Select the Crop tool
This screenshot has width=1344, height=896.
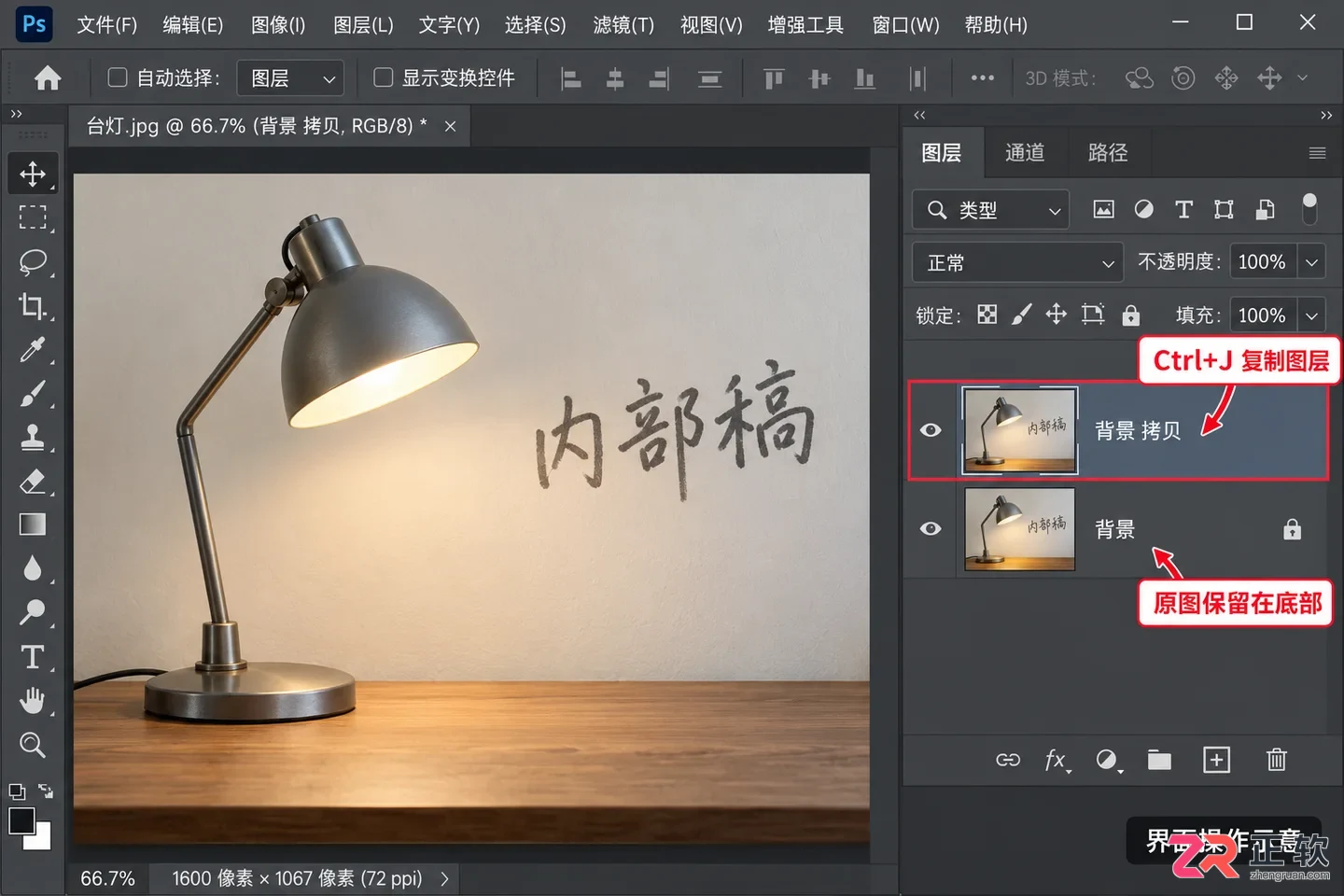33,306
